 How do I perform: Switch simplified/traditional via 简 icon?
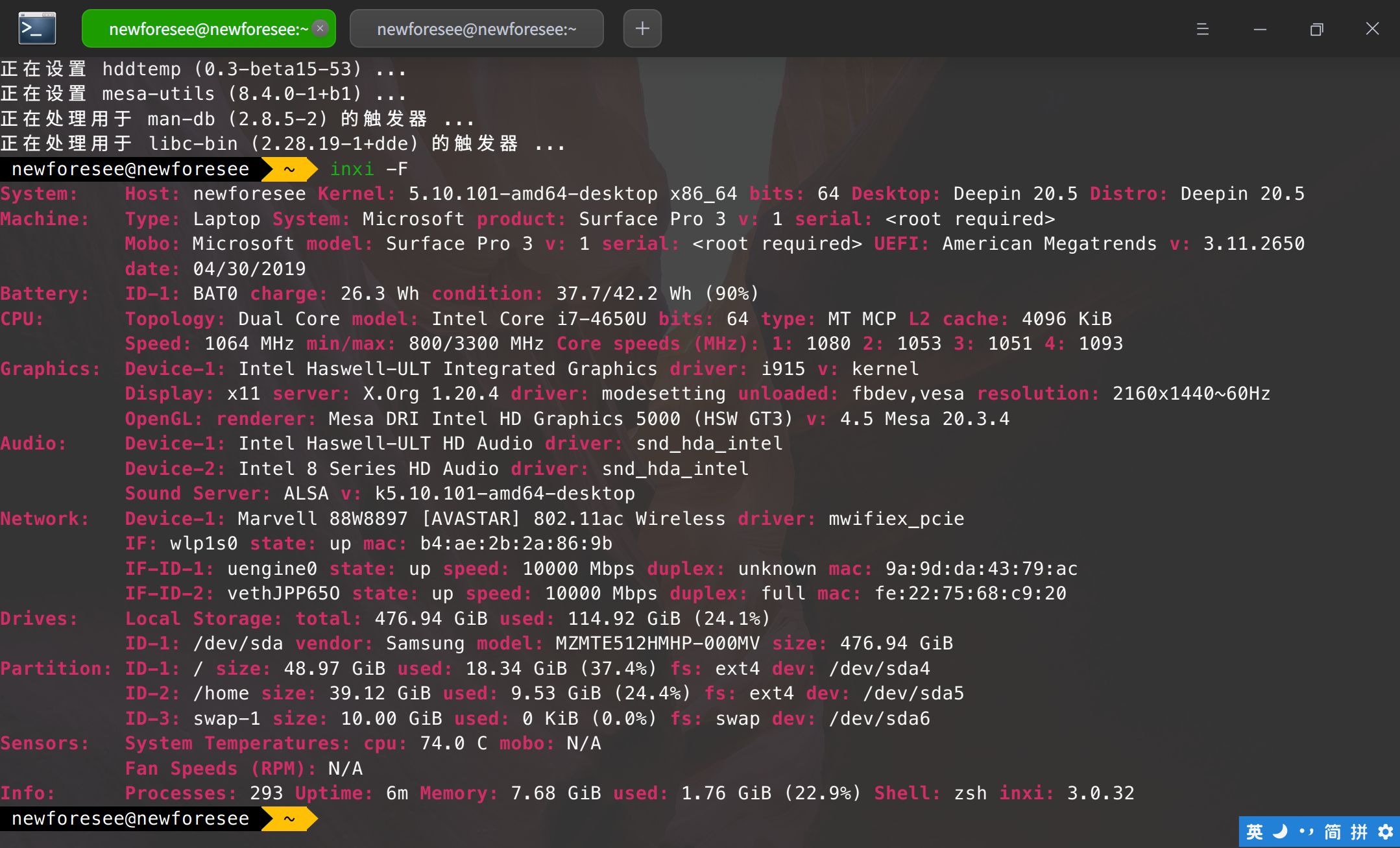click(1332, 832)
